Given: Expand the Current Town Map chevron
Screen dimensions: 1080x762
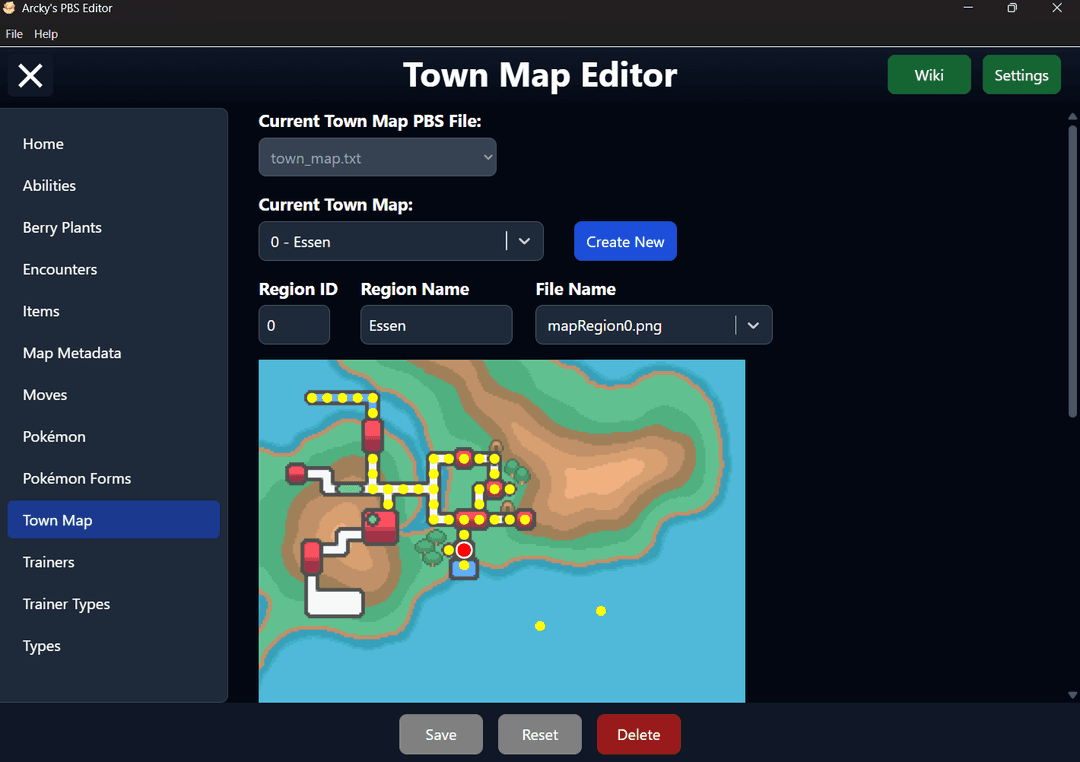Looking at the screenshot, I should (x=524, y=241).
